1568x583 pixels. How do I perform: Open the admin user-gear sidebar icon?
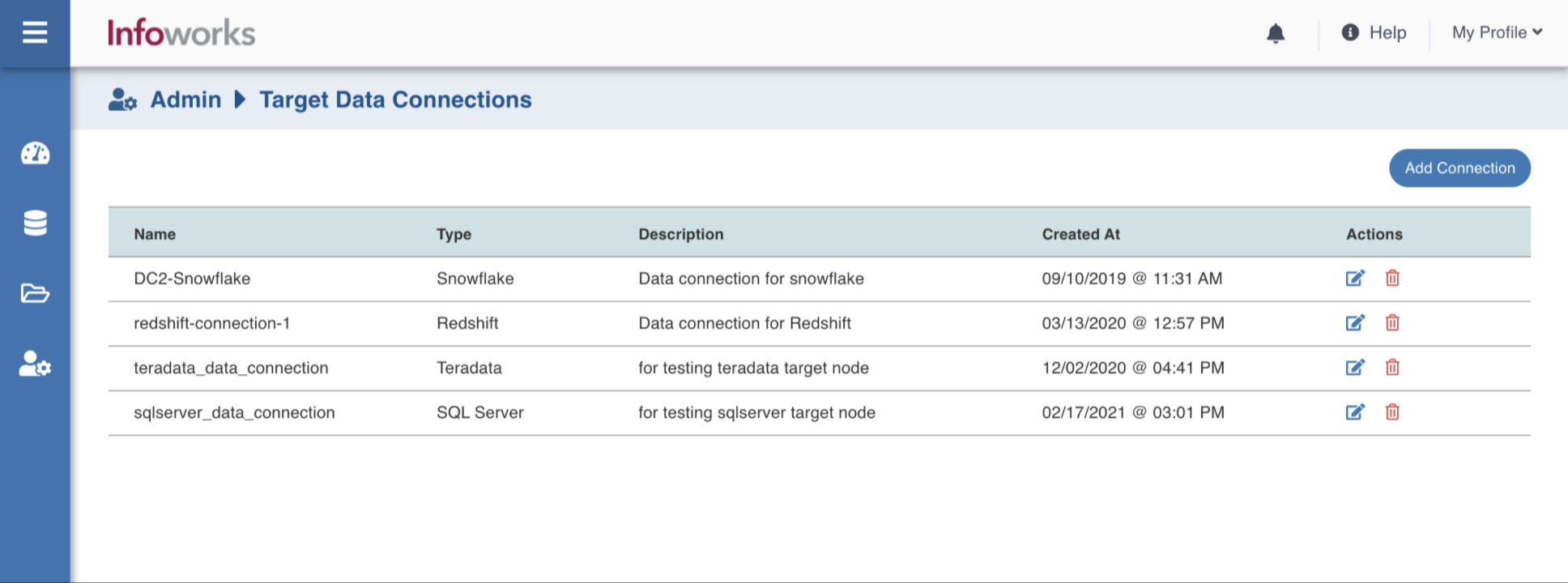pyautogui.click(x=35, y=364)
